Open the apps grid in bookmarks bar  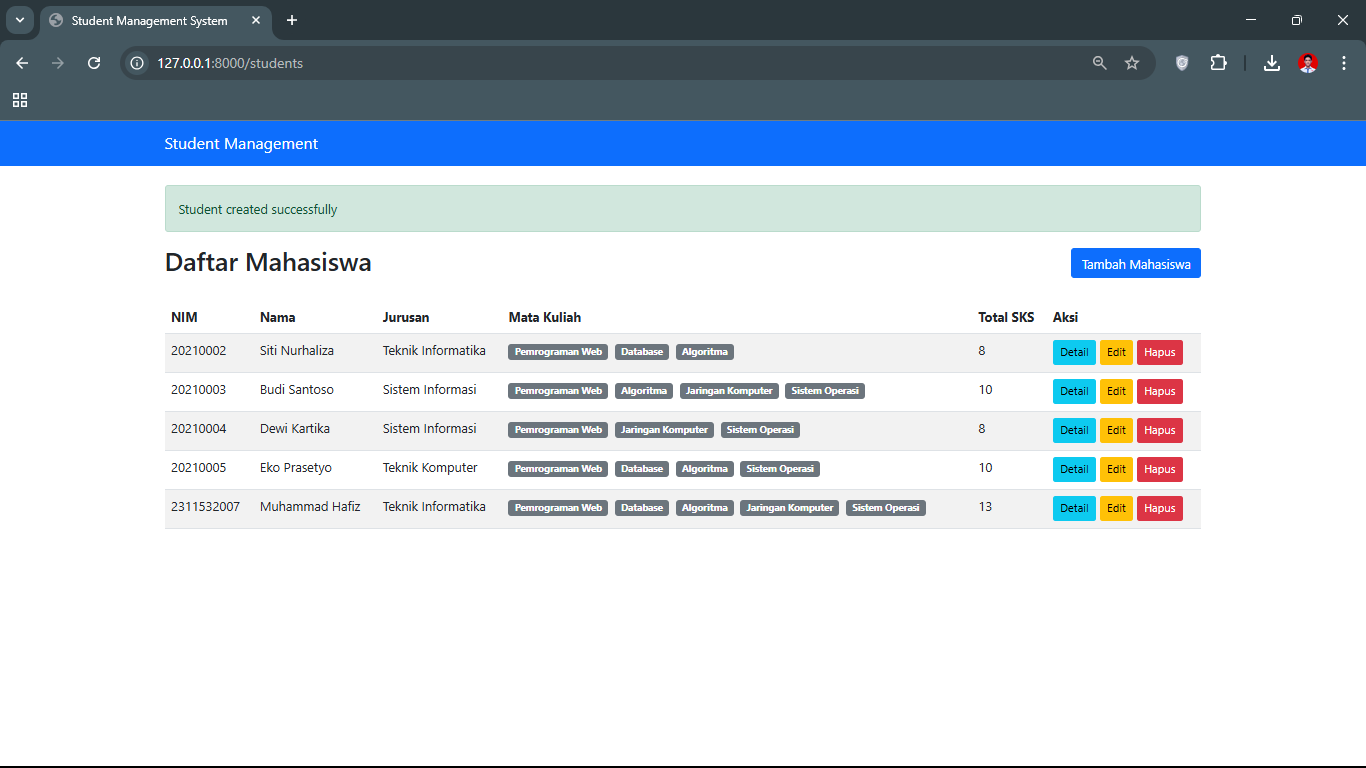20,100
